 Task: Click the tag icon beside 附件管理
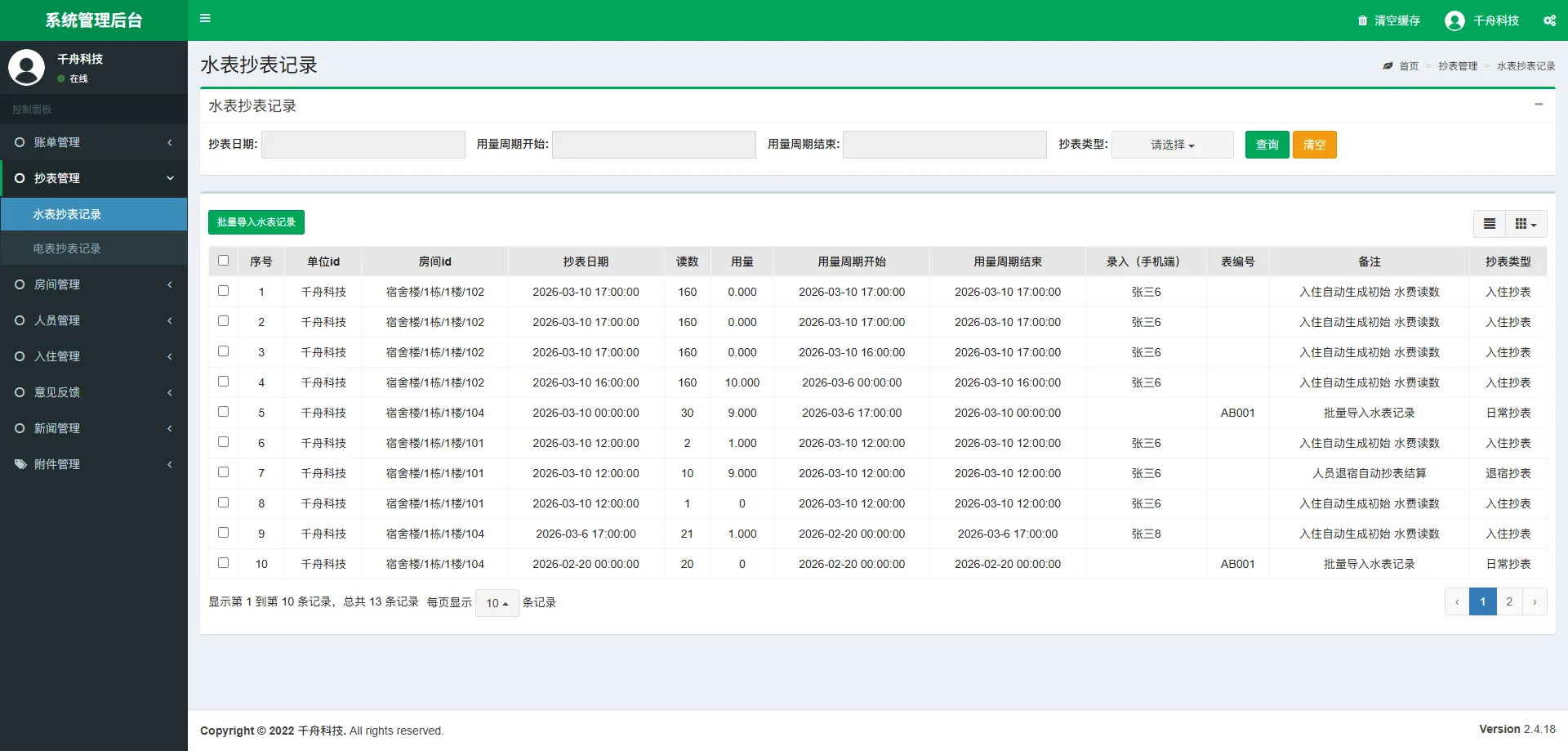pos(20,464)
